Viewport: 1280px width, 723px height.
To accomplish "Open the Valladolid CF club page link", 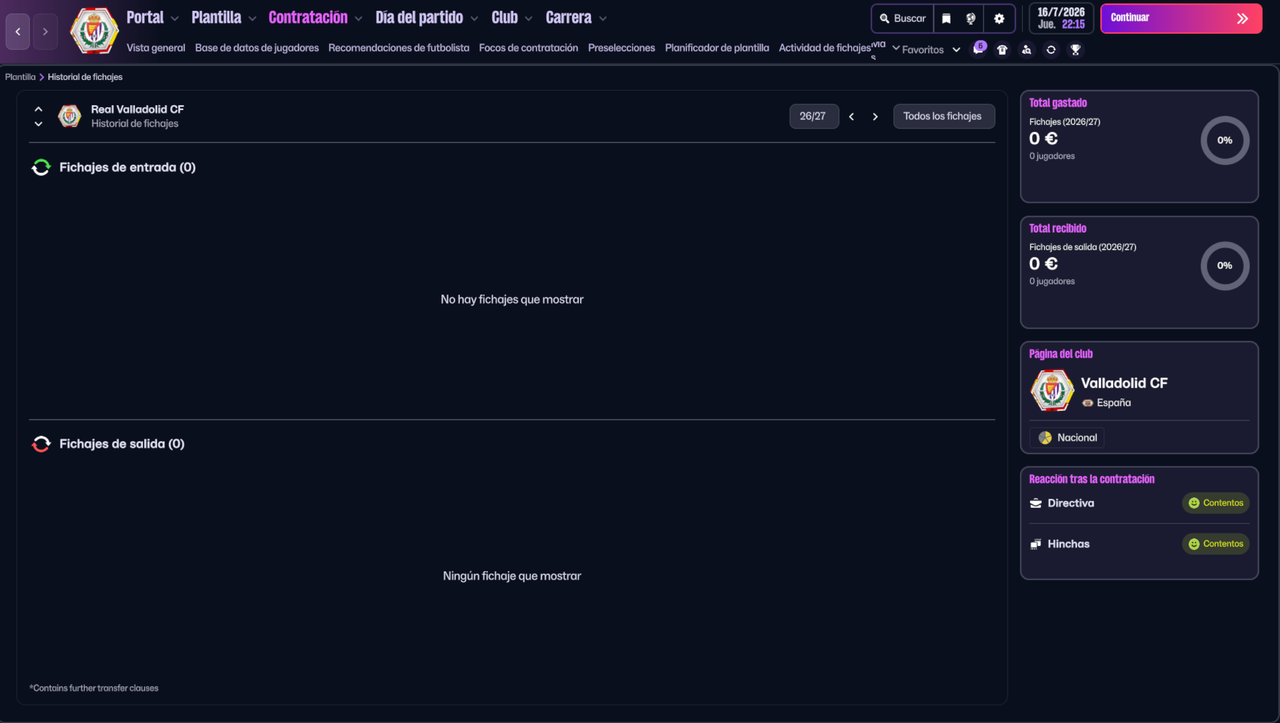I will pyautogui.click(x=1123, y=383).
